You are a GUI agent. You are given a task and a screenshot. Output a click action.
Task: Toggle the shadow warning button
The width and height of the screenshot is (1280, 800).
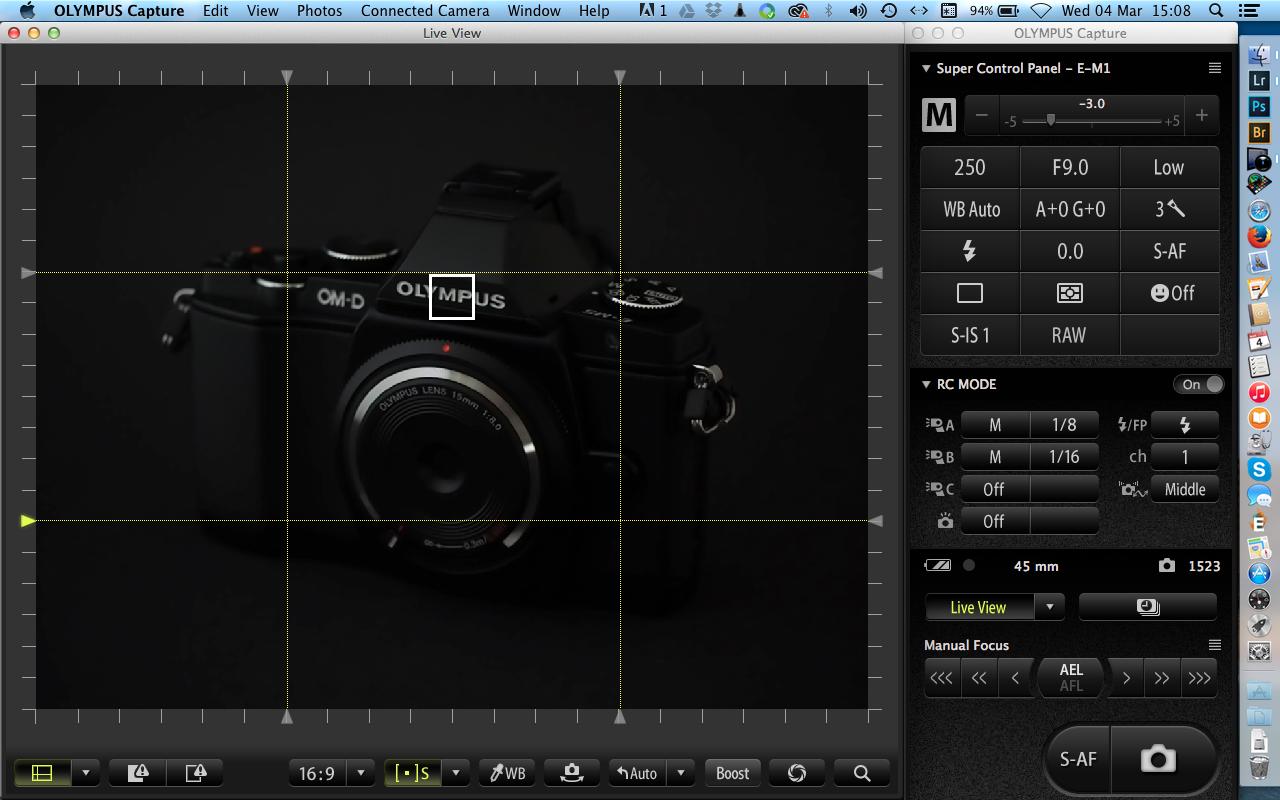pos(195,773)
